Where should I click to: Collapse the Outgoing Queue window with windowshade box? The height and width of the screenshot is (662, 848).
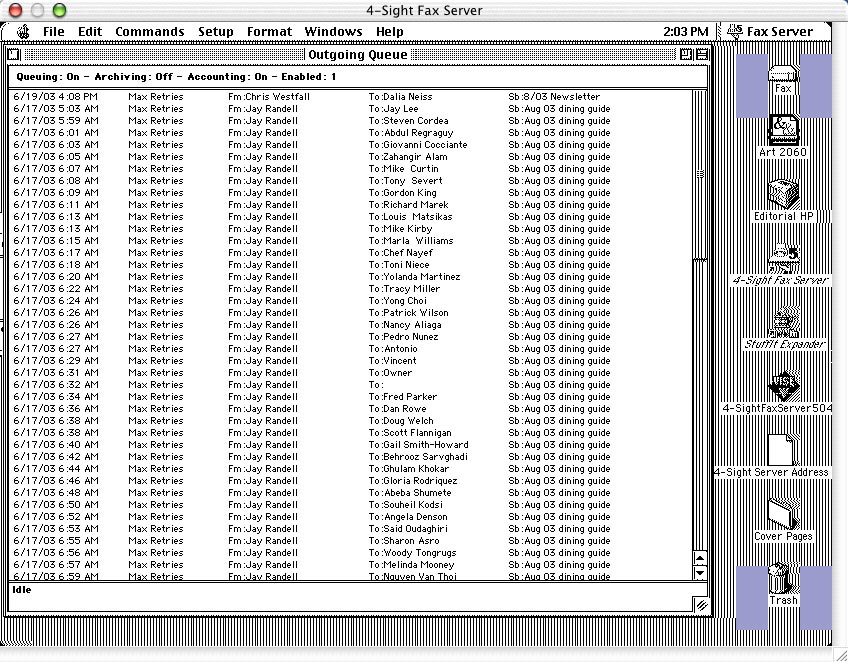[x=701, y=55]
